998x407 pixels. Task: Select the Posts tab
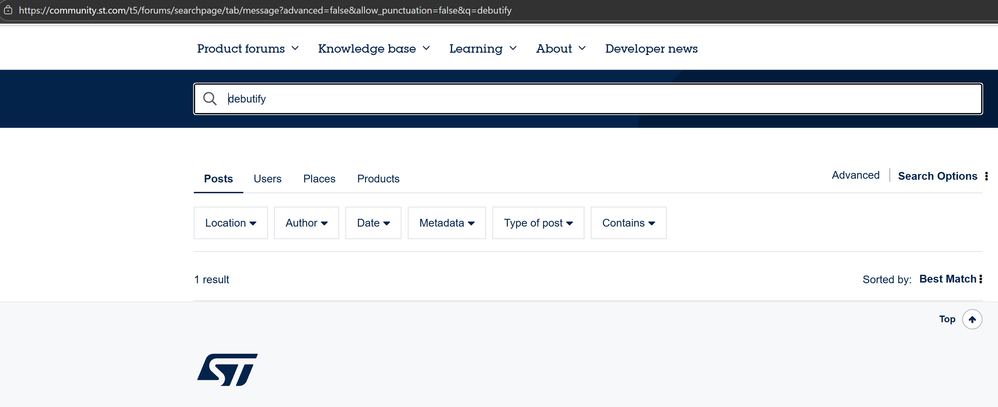[218, 179]
